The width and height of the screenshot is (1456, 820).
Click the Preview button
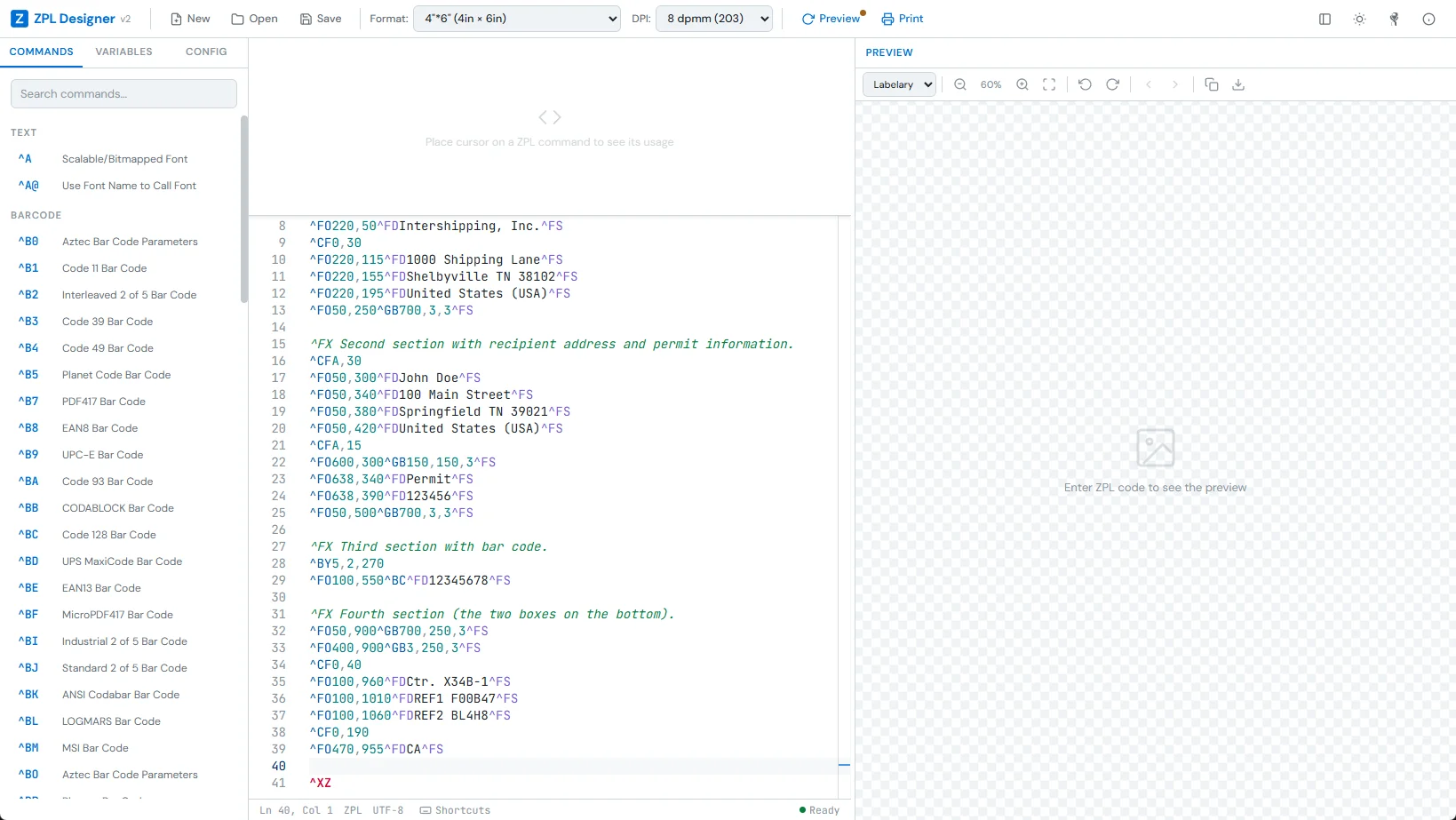[x=831, y=19]
